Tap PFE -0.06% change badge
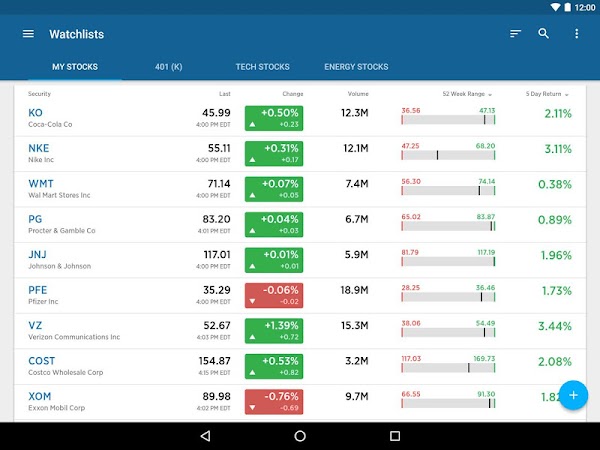This screenshot has height=450, width=600. click(274, 295)
